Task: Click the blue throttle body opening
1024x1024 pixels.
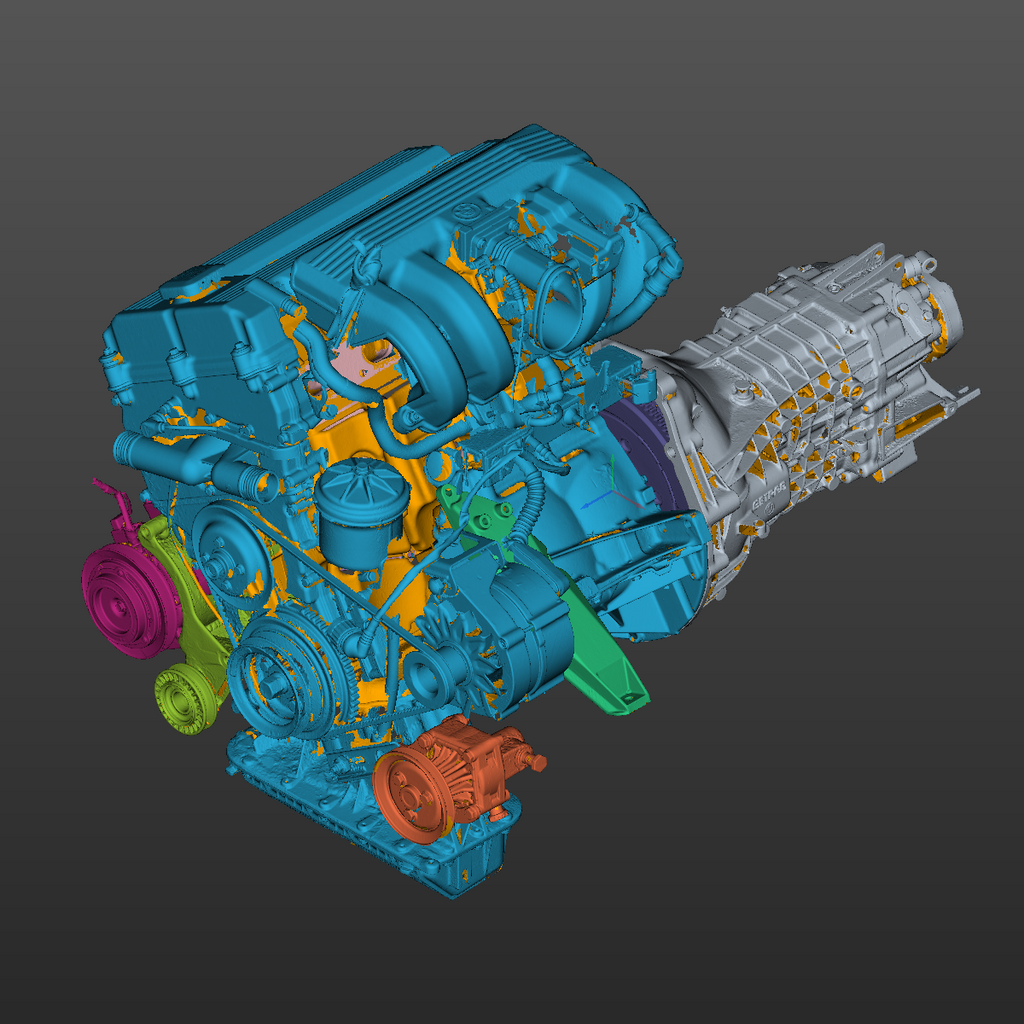Action: [x=560, y=308]
